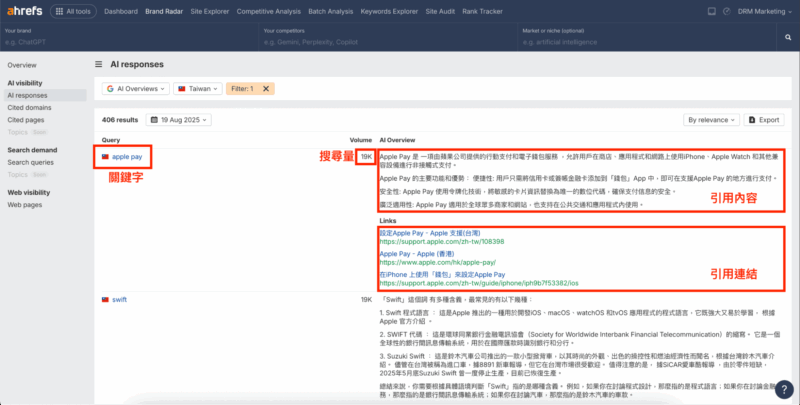This screenshot has width=800, height=405.
Task: Toggle sidebar with hamburger icon
Action: point(98,64)
